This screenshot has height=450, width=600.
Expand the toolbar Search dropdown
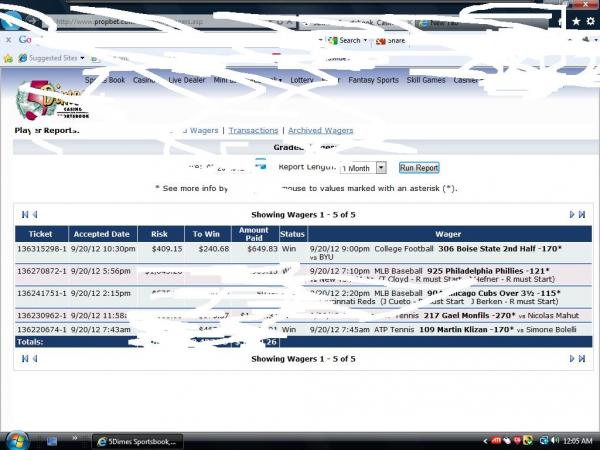coord(366,41)
